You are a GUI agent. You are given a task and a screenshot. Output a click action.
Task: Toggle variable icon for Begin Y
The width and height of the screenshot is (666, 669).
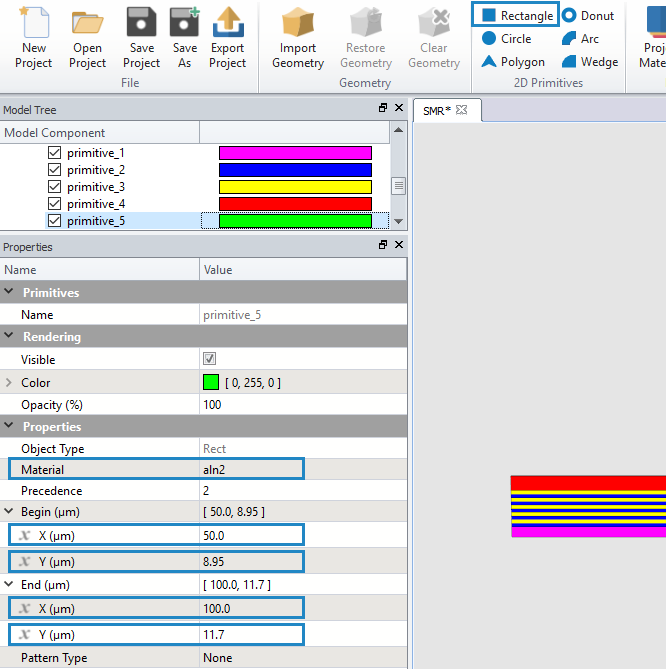(x=25, y=561)
